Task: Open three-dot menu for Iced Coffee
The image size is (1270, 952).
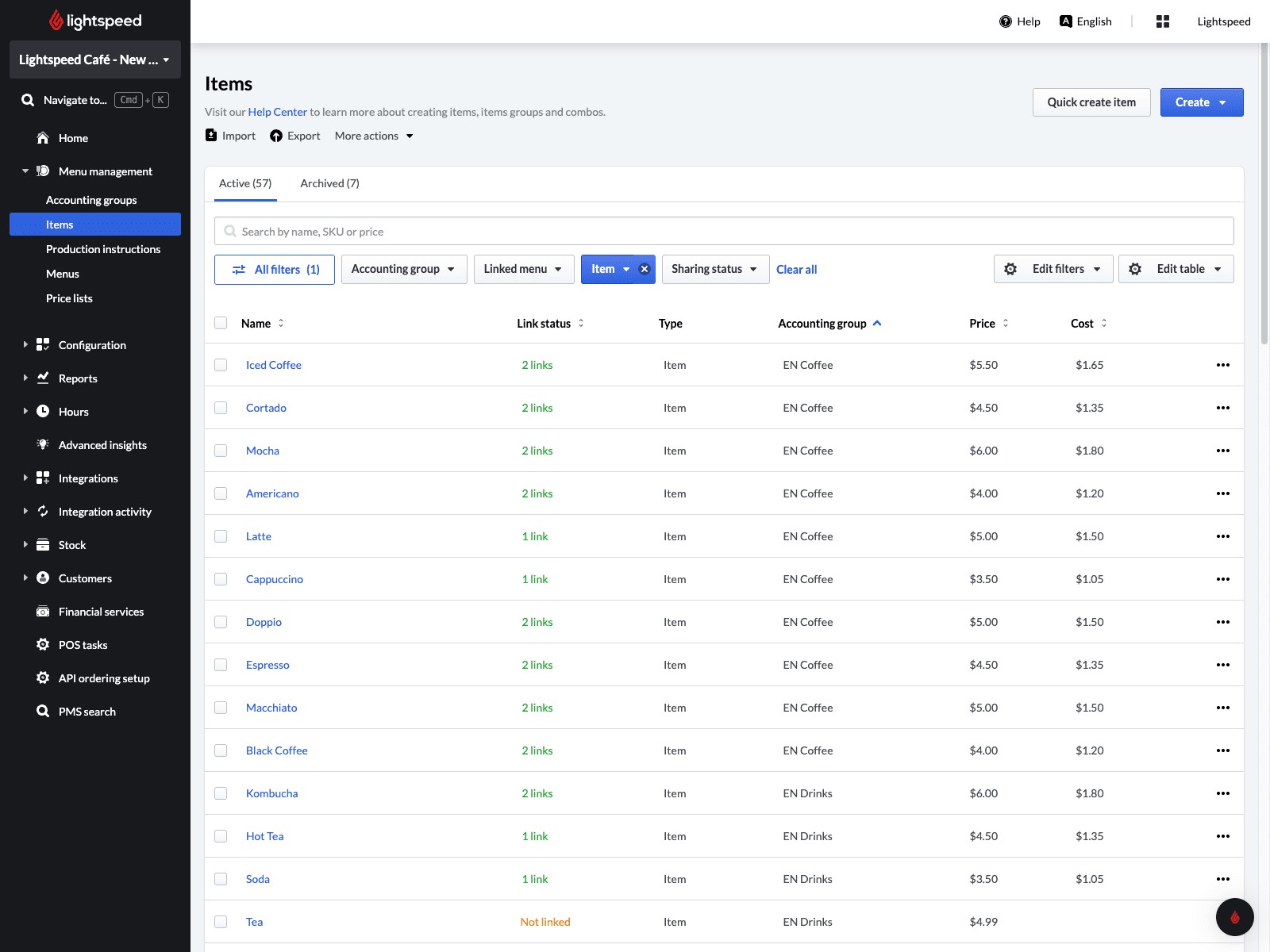Action: click(x=1222, y=365)
